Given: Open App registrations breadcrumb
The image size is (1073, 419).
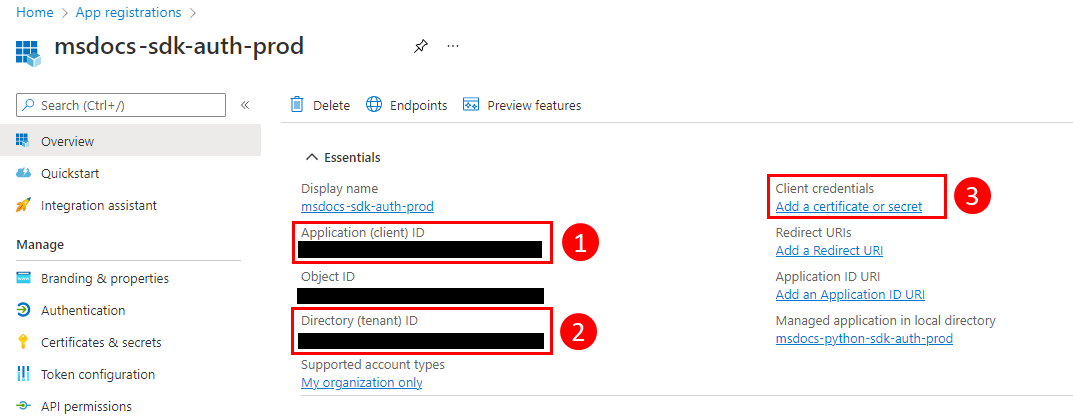Looking at the screenshot, I should (x=128, y=12).
